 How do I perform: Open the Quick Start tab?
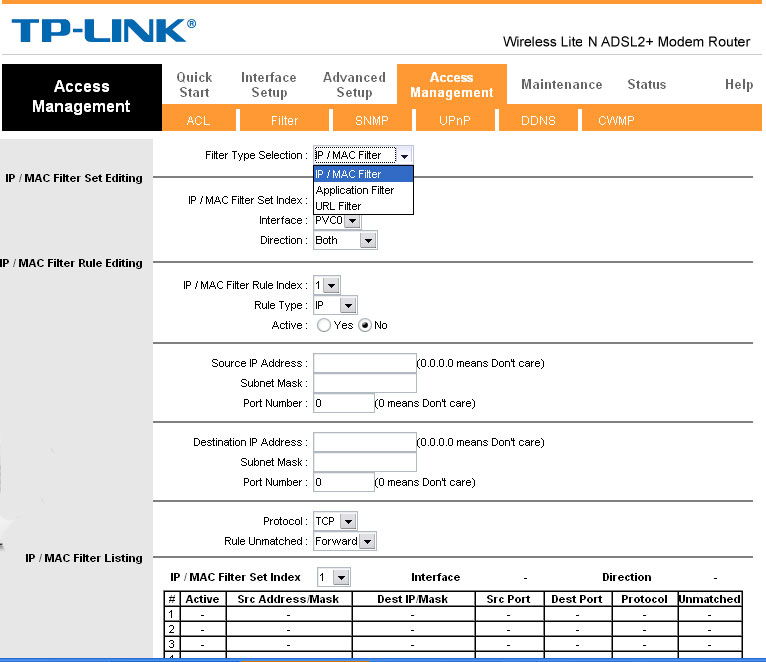194,85
